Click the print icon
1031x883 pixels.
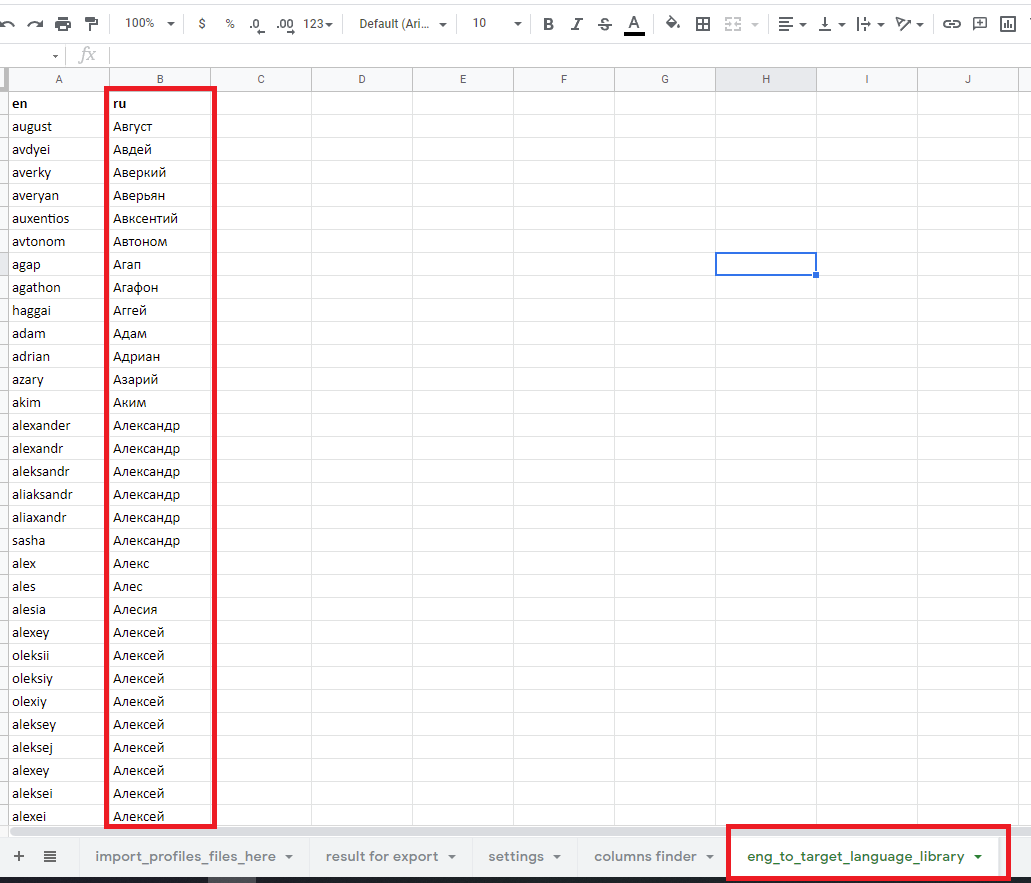click(x=63, y=23)
